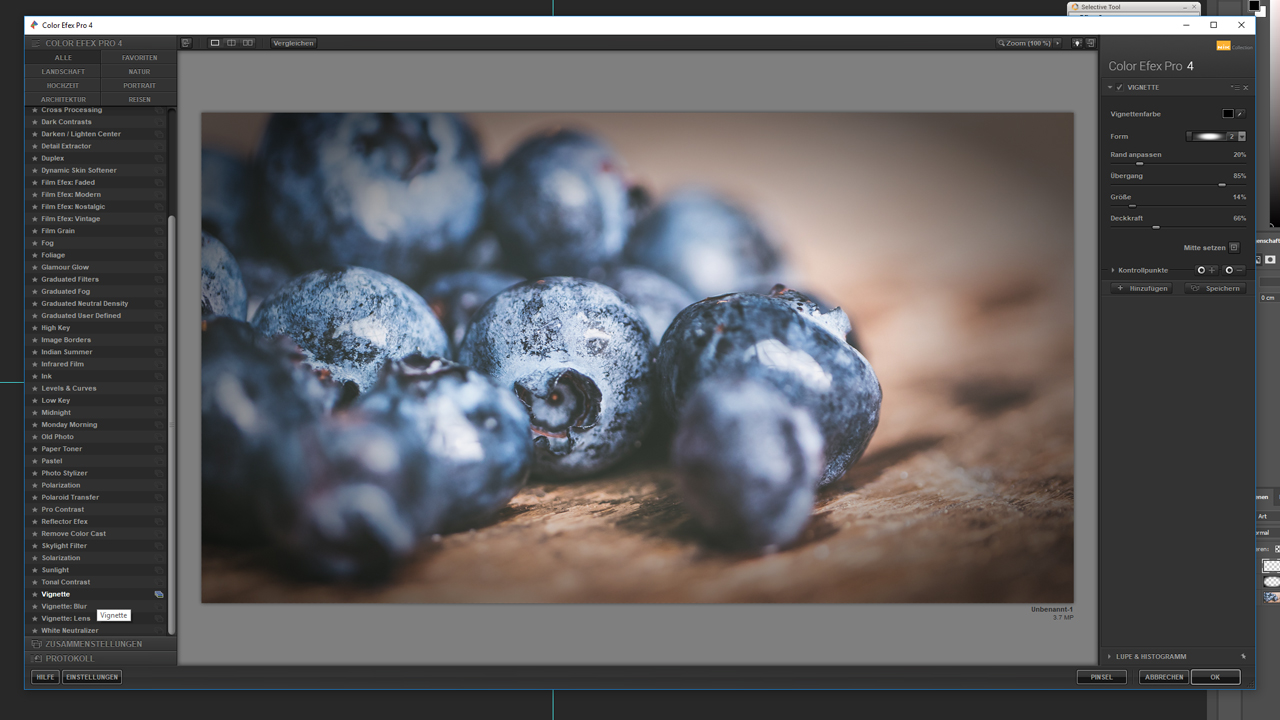1280x720 pixels.
Task: Click the Abbrechen button
Action: pos(1164,677)
